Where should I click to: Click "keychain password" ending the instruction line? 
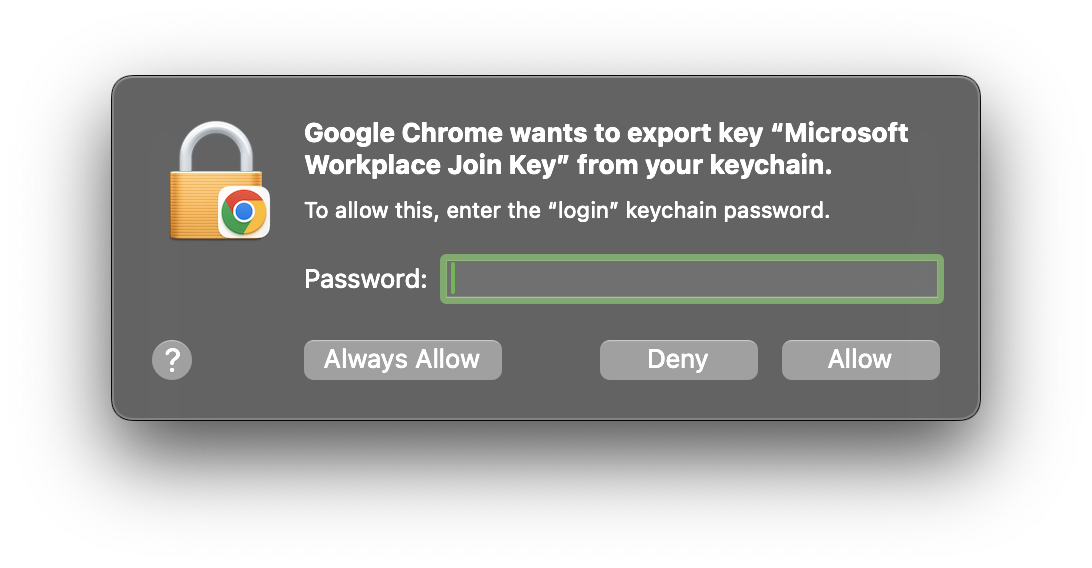click(x=728, y=211)
